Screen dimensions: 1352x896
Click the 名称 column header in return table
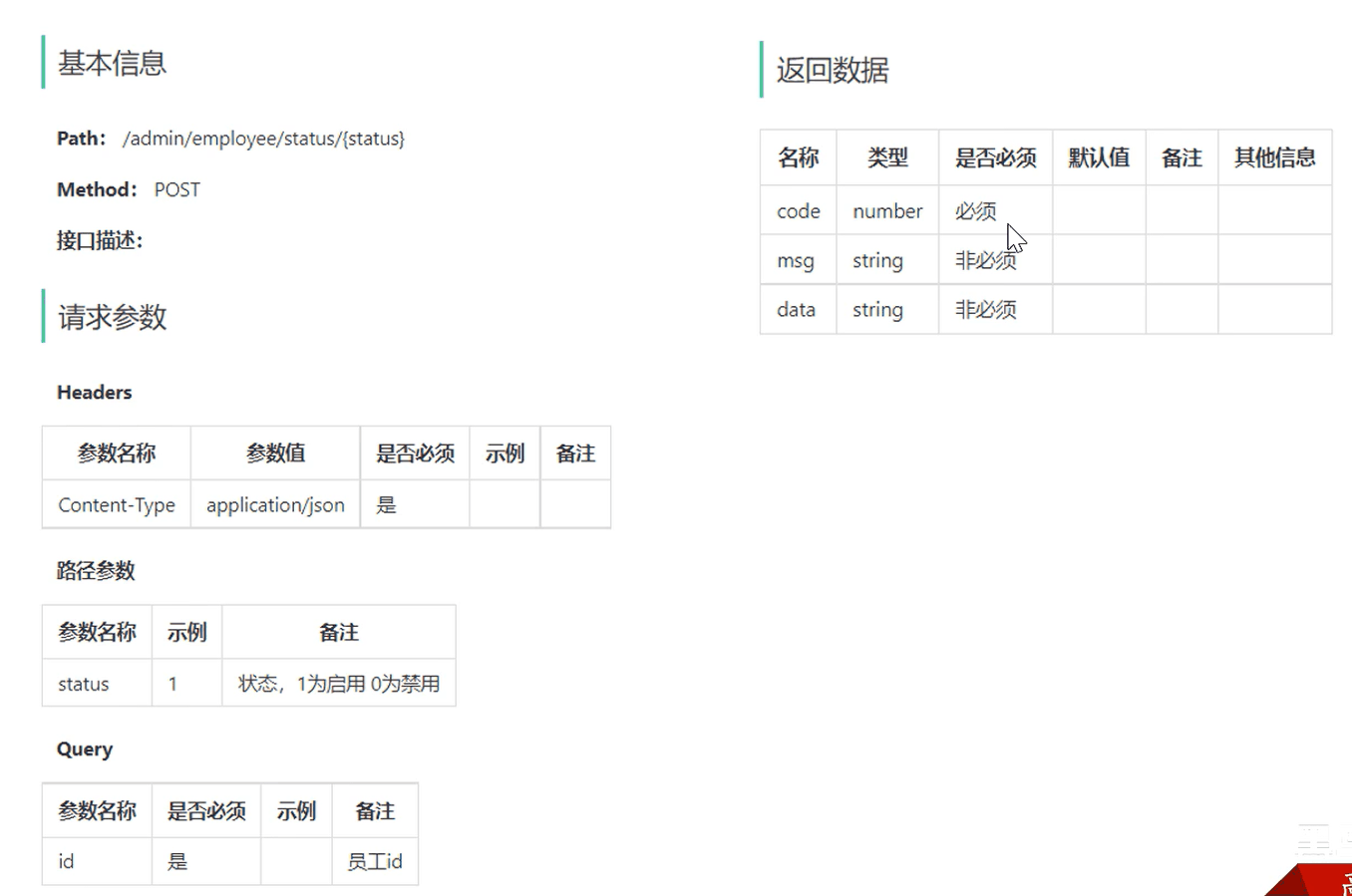pyautogui.click(x=799, y=157)
